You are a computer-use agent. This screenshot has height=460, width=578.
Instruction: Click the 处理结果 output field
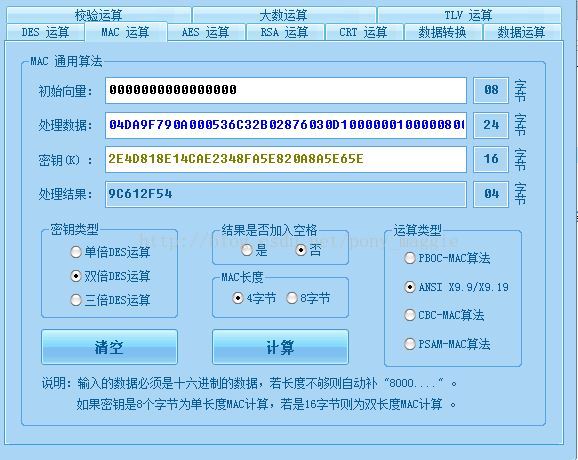286,194
